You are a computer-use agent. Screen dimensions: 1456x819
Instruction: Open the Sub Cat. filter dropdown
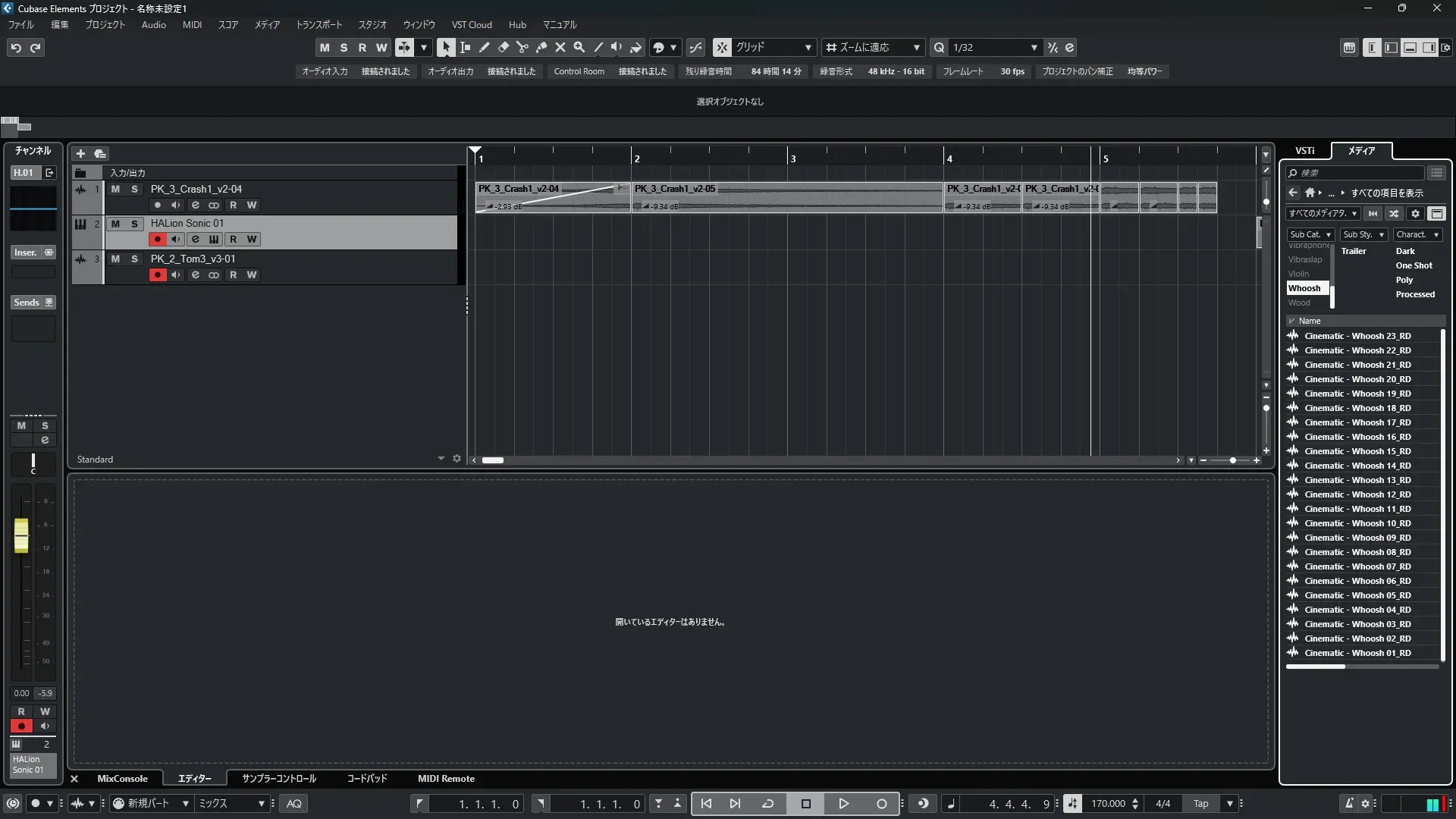(1310, 234)
